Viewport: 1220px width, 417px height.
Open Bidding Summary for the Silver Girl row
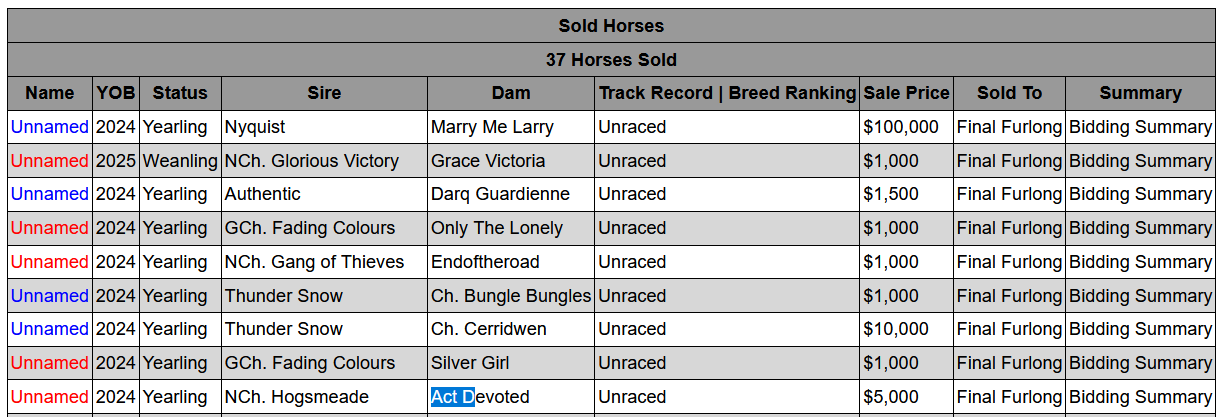pyautogui.click(x=1140, y=363)
